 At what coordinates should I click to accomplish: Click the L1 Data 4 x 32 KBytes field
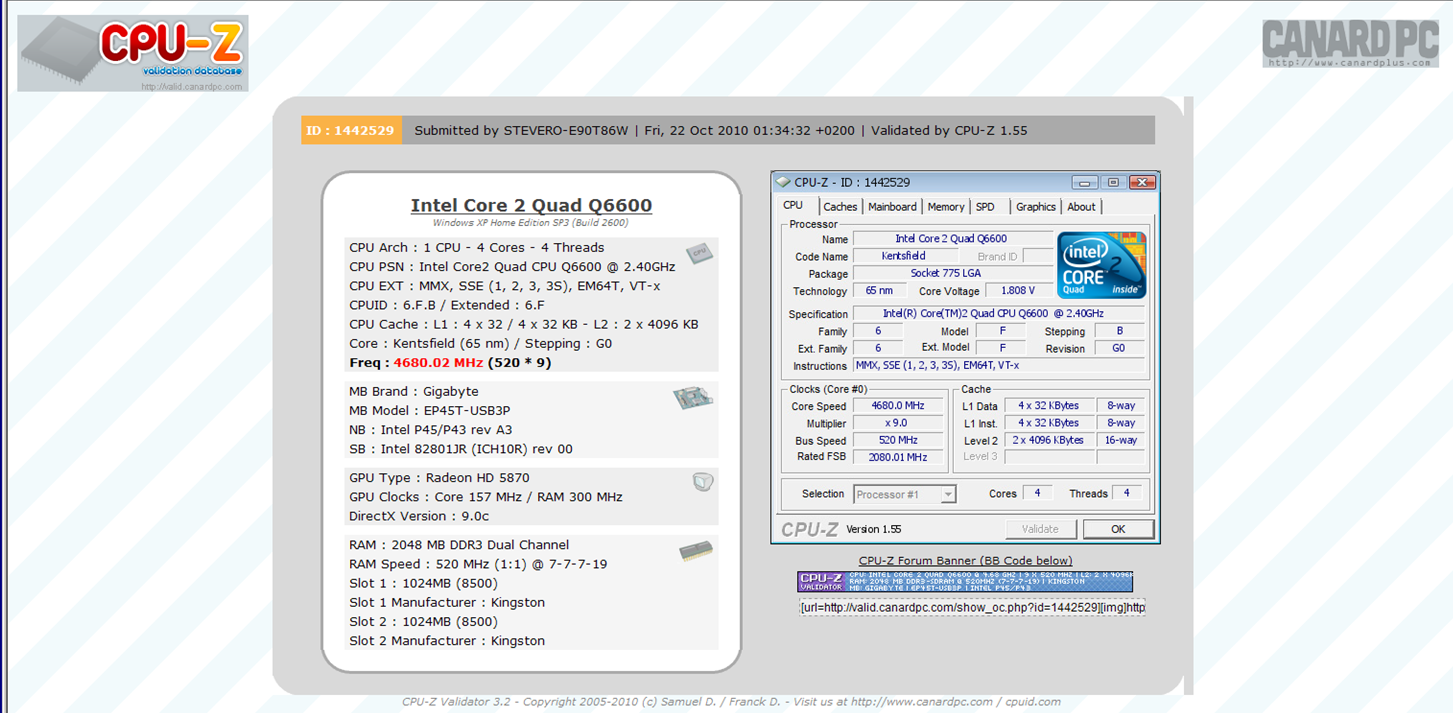click(x=1048, y=406)
